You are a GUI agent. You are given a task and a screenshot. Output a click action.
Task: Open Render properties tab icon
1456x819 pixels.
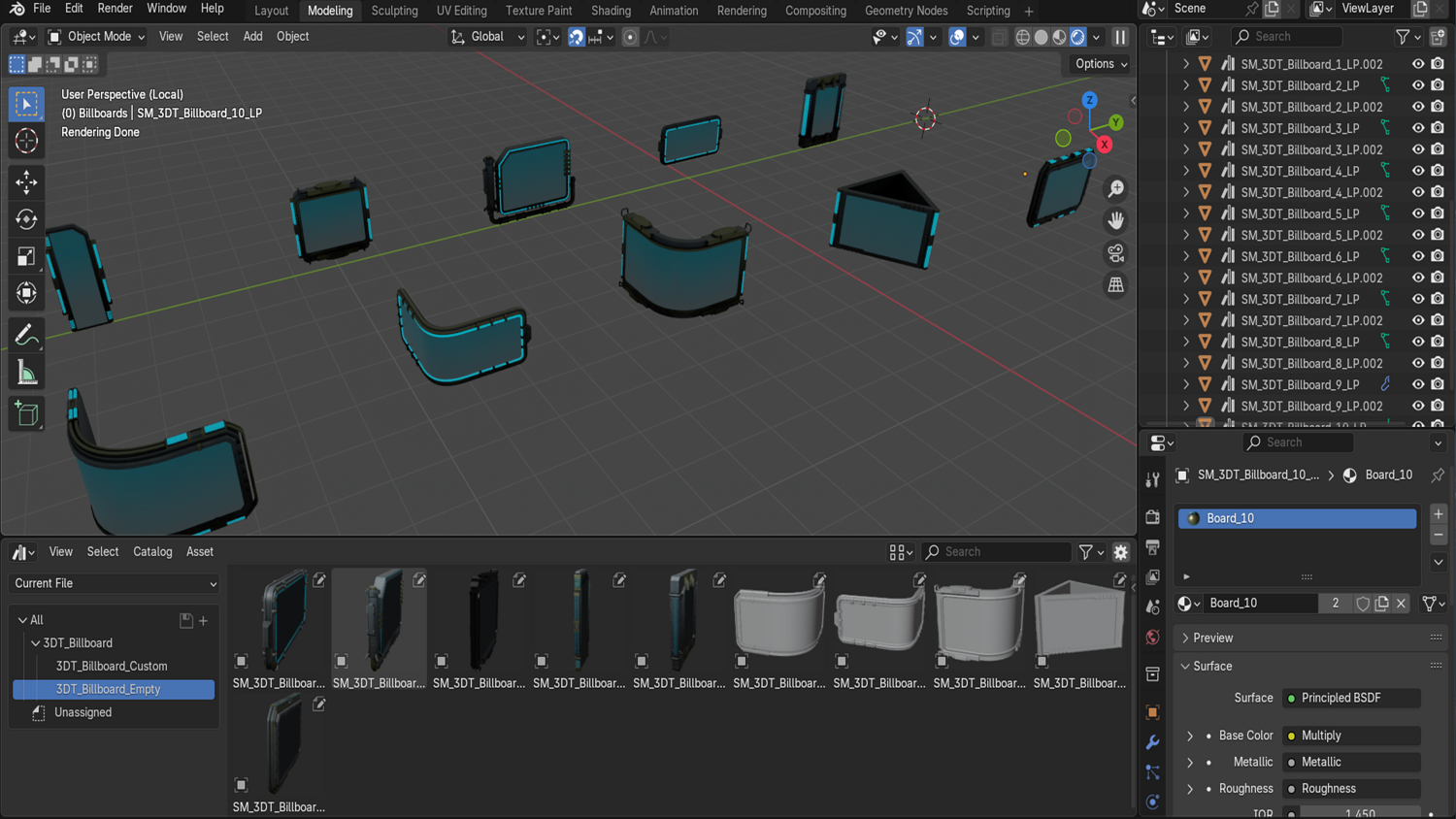pos(1152,516)
